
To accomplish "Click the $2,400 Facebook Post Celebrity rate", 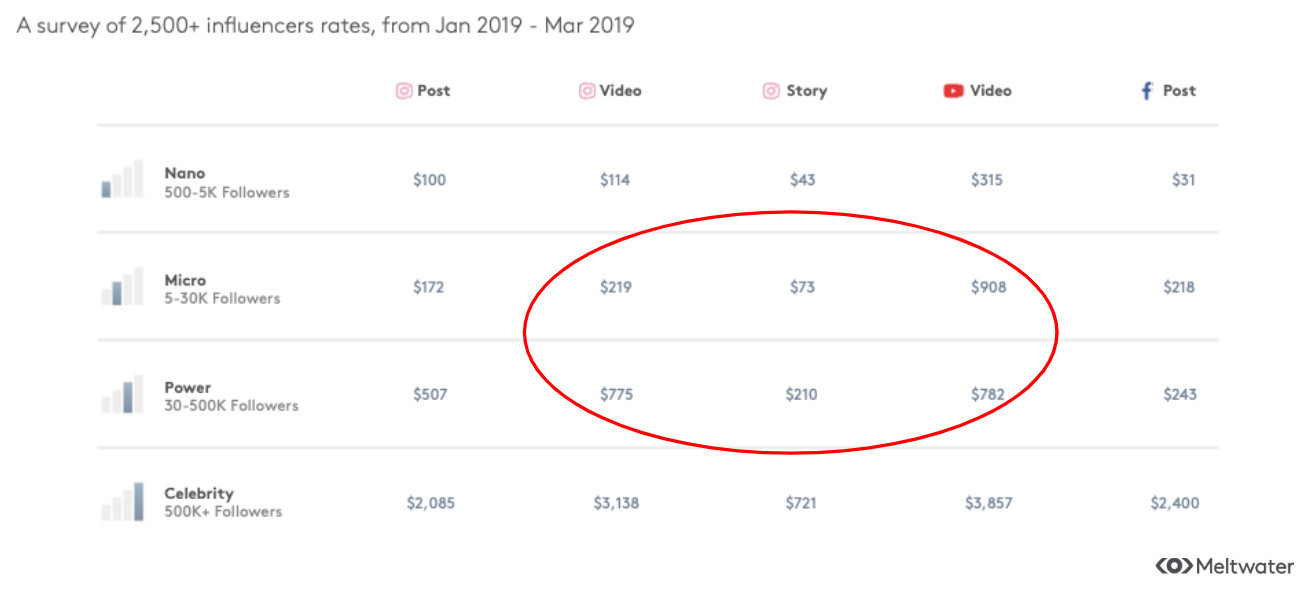I will tap(1174, 503).
